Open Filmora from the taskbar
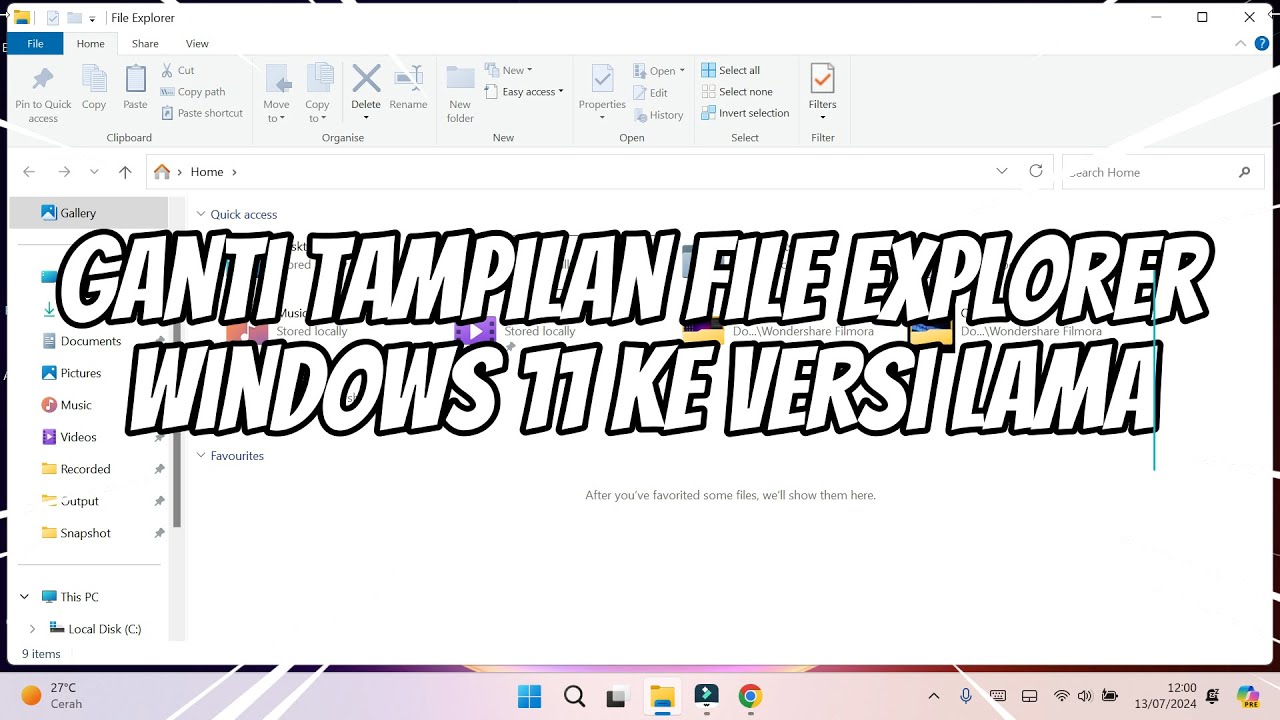Viewport: 1280px width, 720px height. [x=706, y=696]
